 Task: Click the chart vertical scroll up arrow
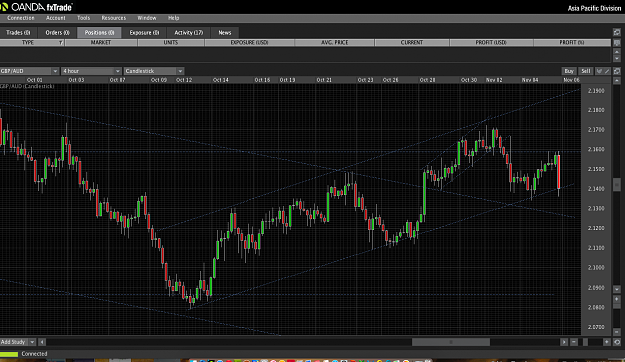click(x=617, y=81)
